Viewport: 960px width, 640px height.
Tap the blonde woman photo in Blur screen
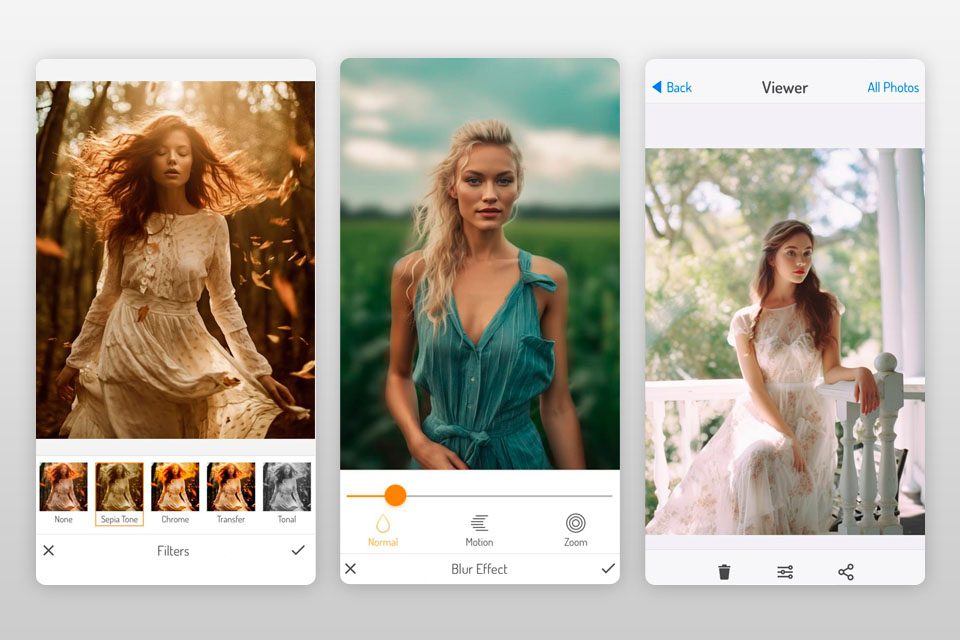[x=480, y=264]
